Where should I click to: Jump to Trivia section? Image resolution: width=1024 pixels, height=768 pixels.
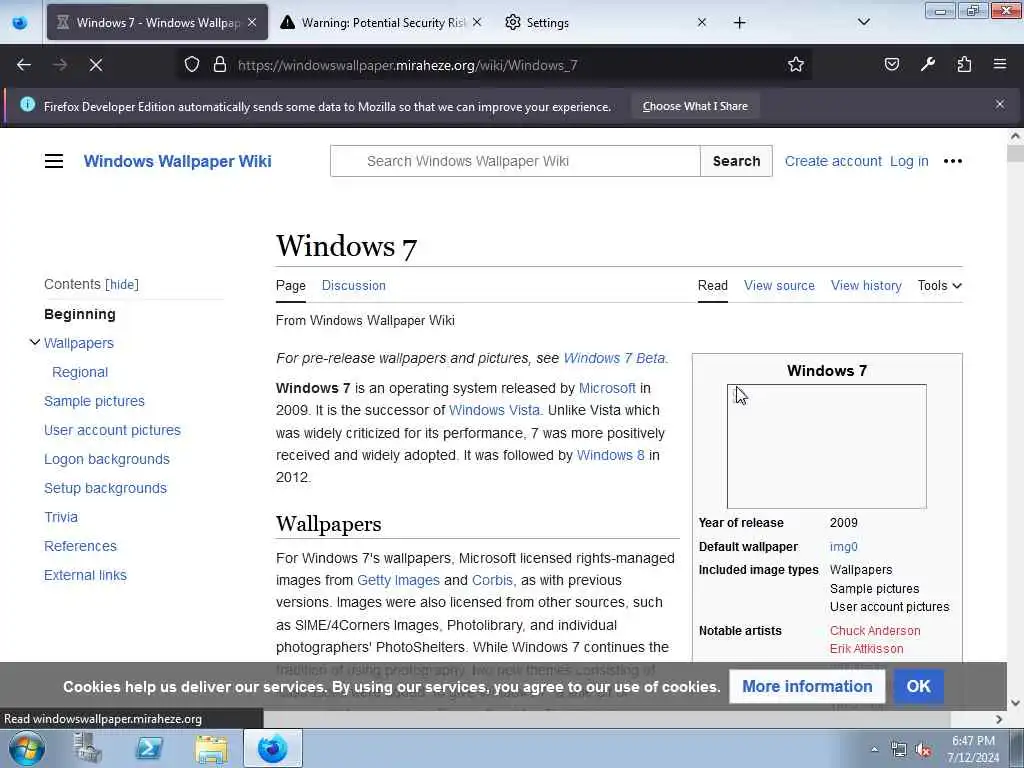(61, 517)
